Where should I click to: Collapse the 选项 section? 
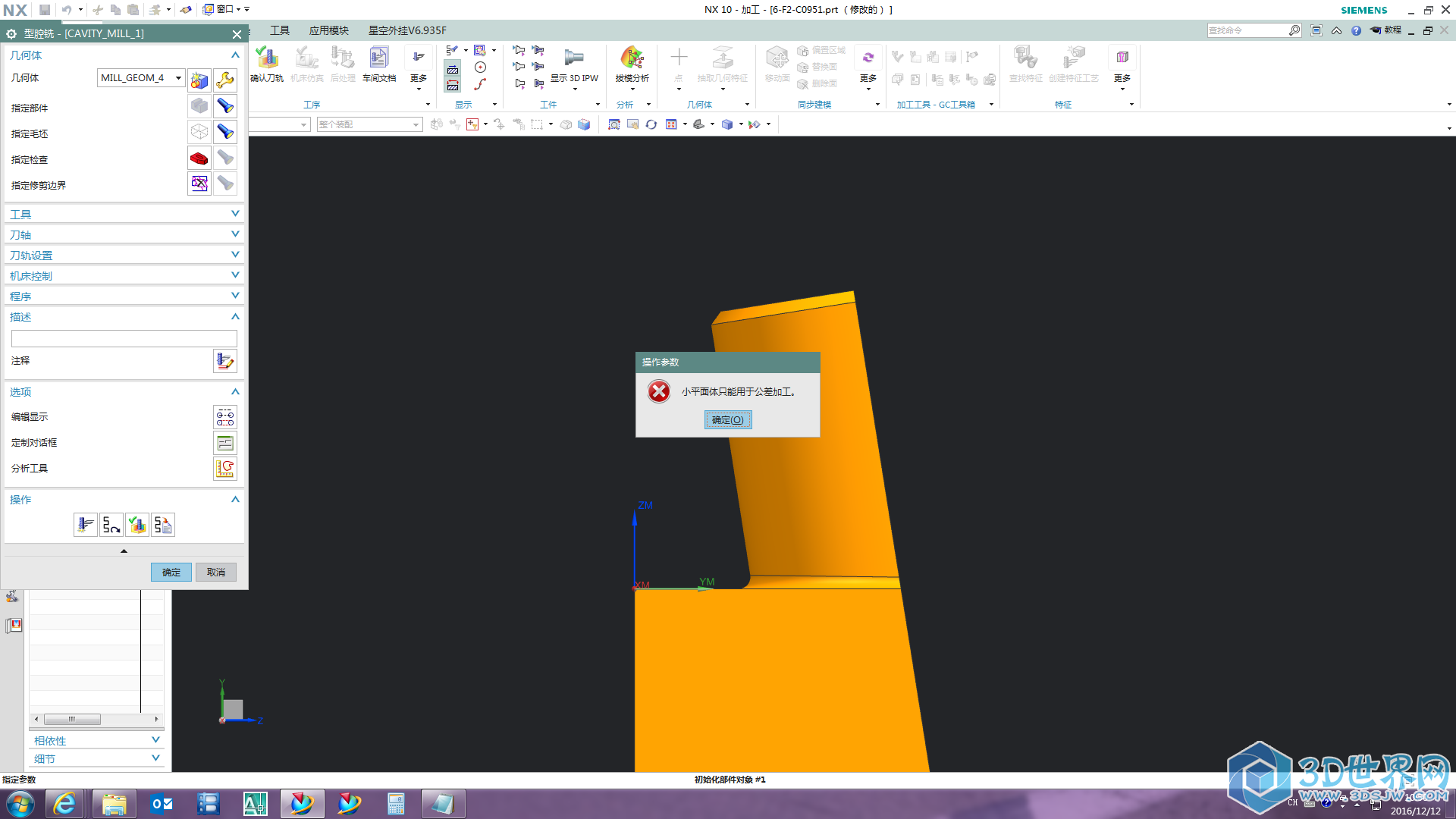click(124, 392)
